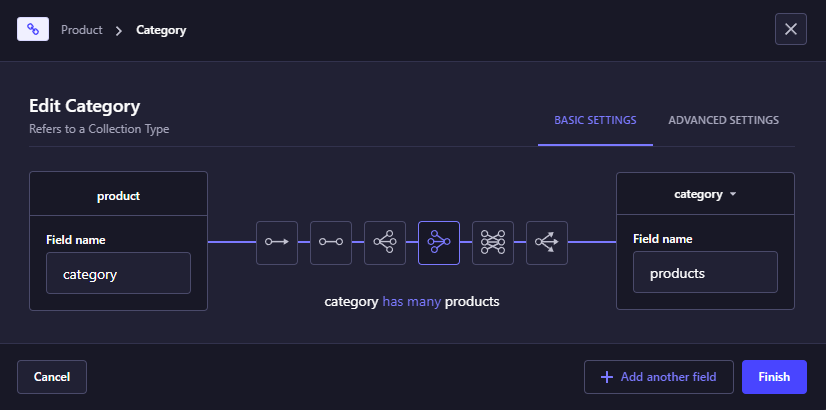The width and height of the screenshot is (826, 410).
Task: Click Add another field
Action: [658, 377]
